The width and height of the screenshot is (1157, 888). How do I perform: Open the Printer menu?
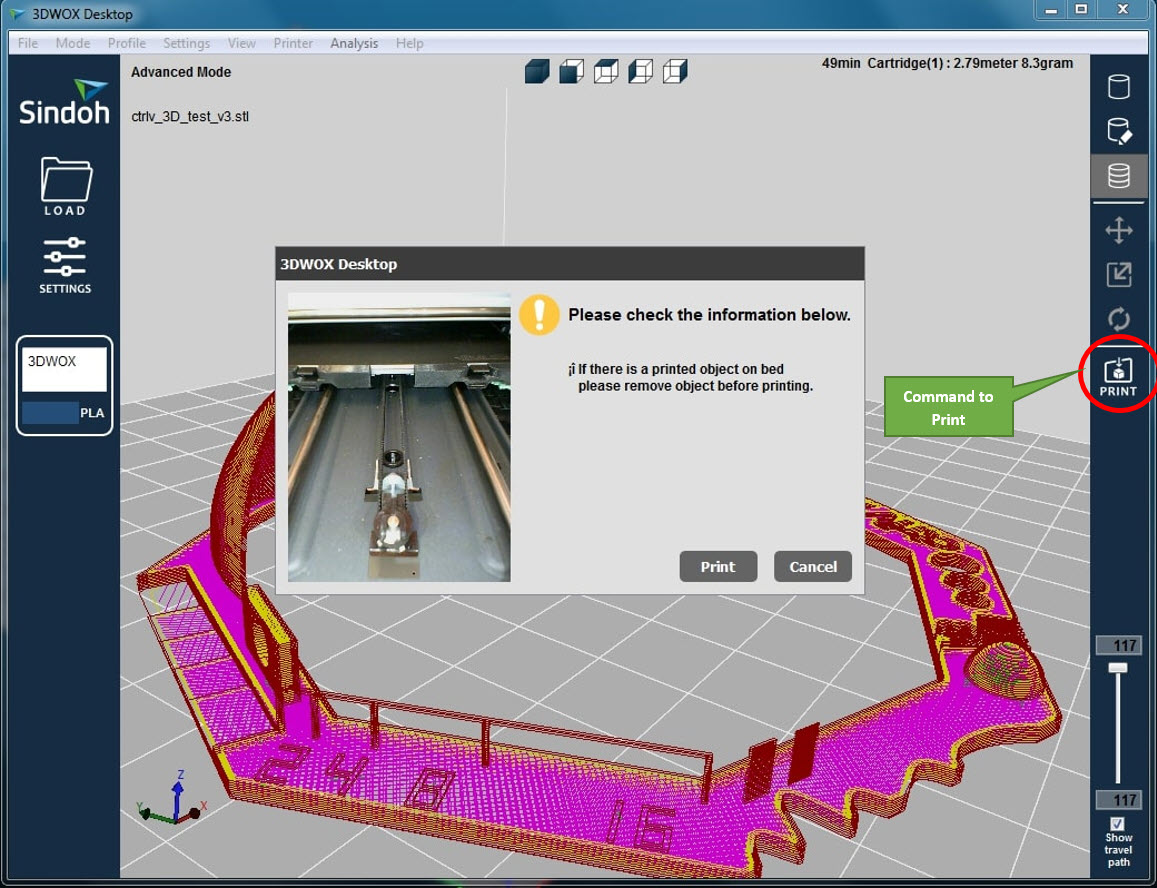point(294,44)
